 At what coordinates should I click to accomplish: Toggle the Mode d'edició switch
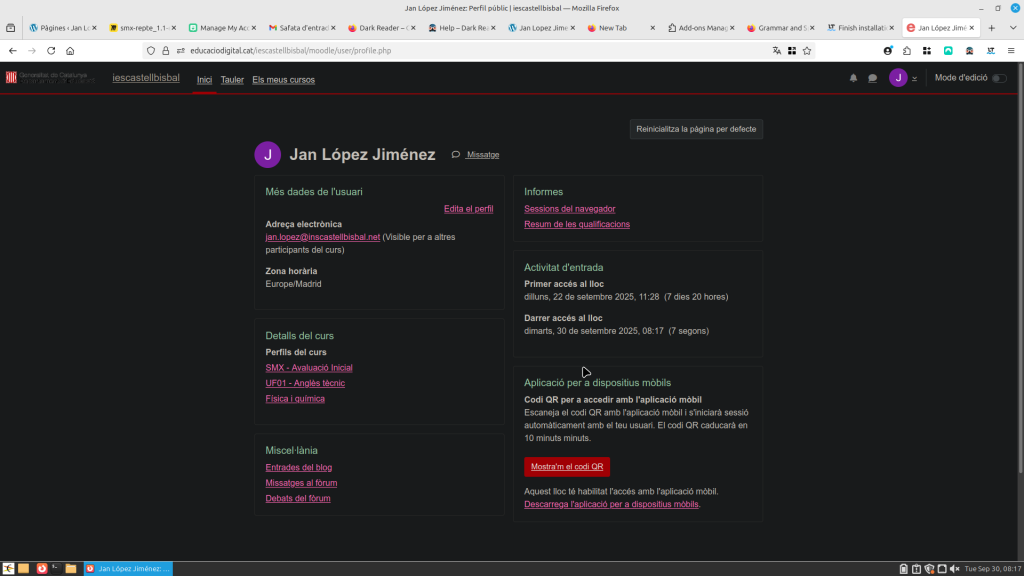point(998,78)
